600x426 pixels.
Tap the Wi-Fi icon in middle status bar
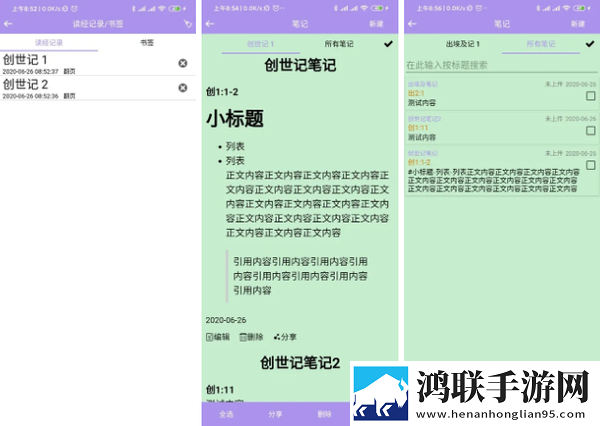[364, 8]
